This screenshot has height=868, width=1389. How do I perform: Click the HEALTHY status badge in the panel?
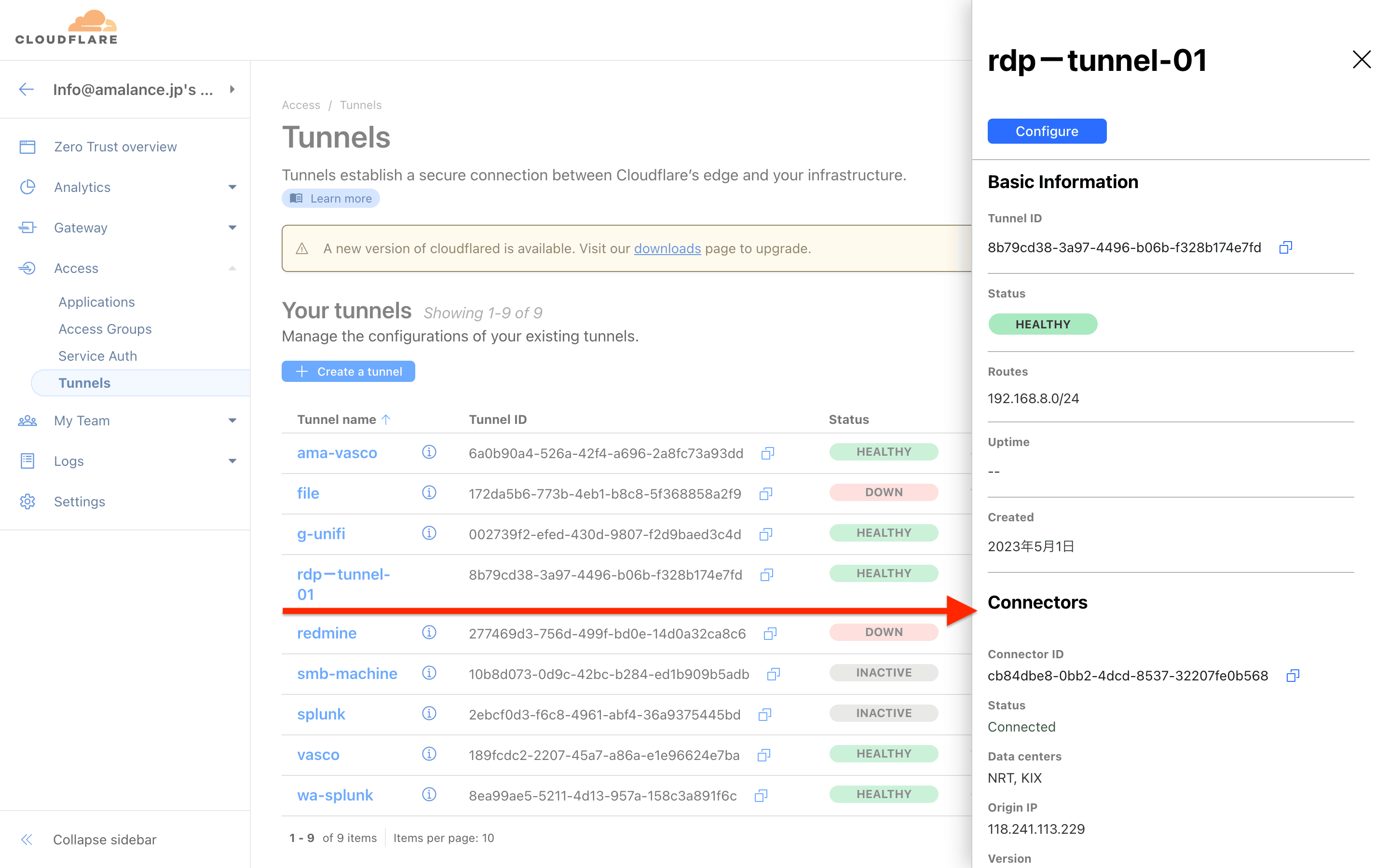point(1042,325)
